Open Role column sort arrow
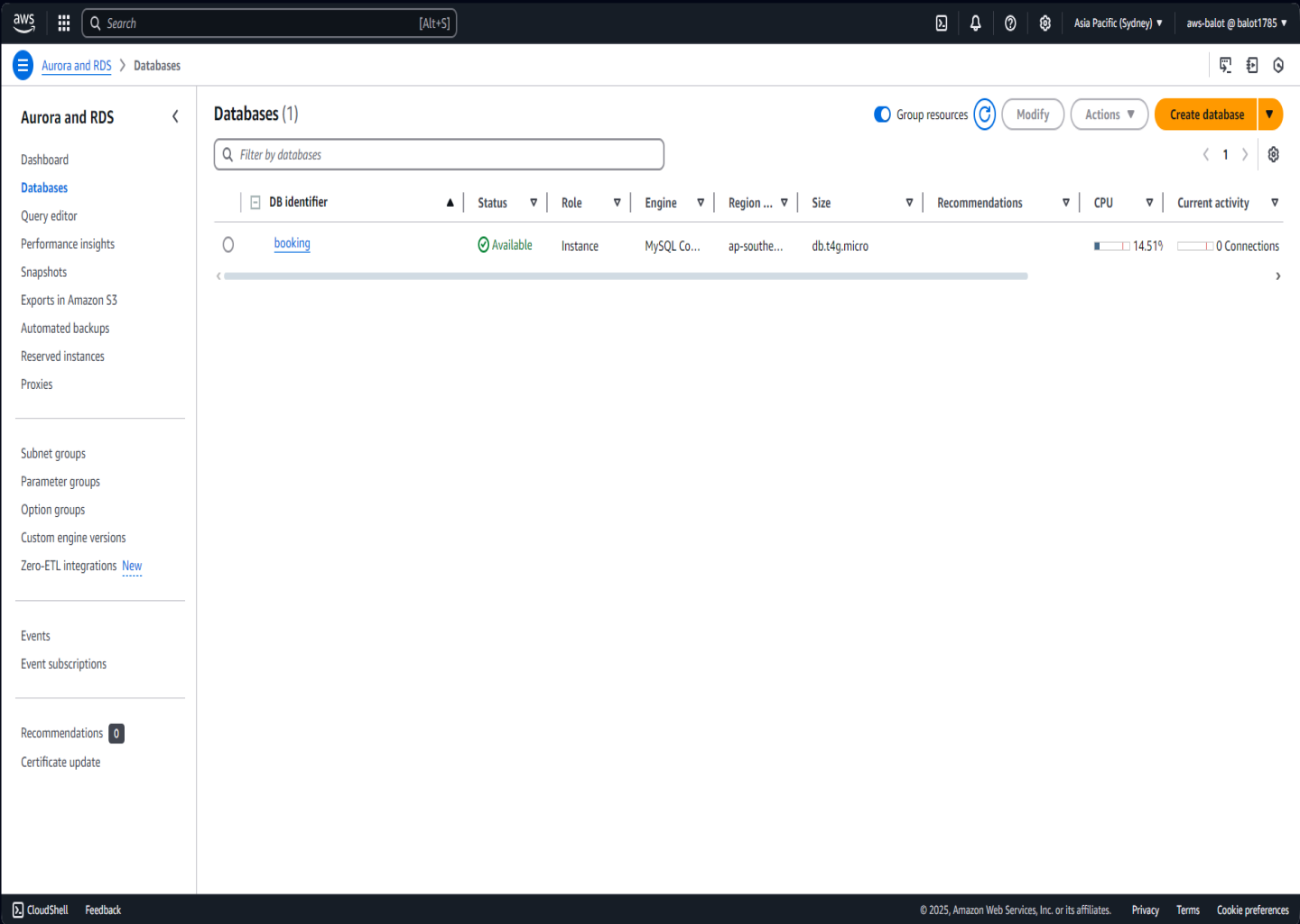 click(617, 202)
